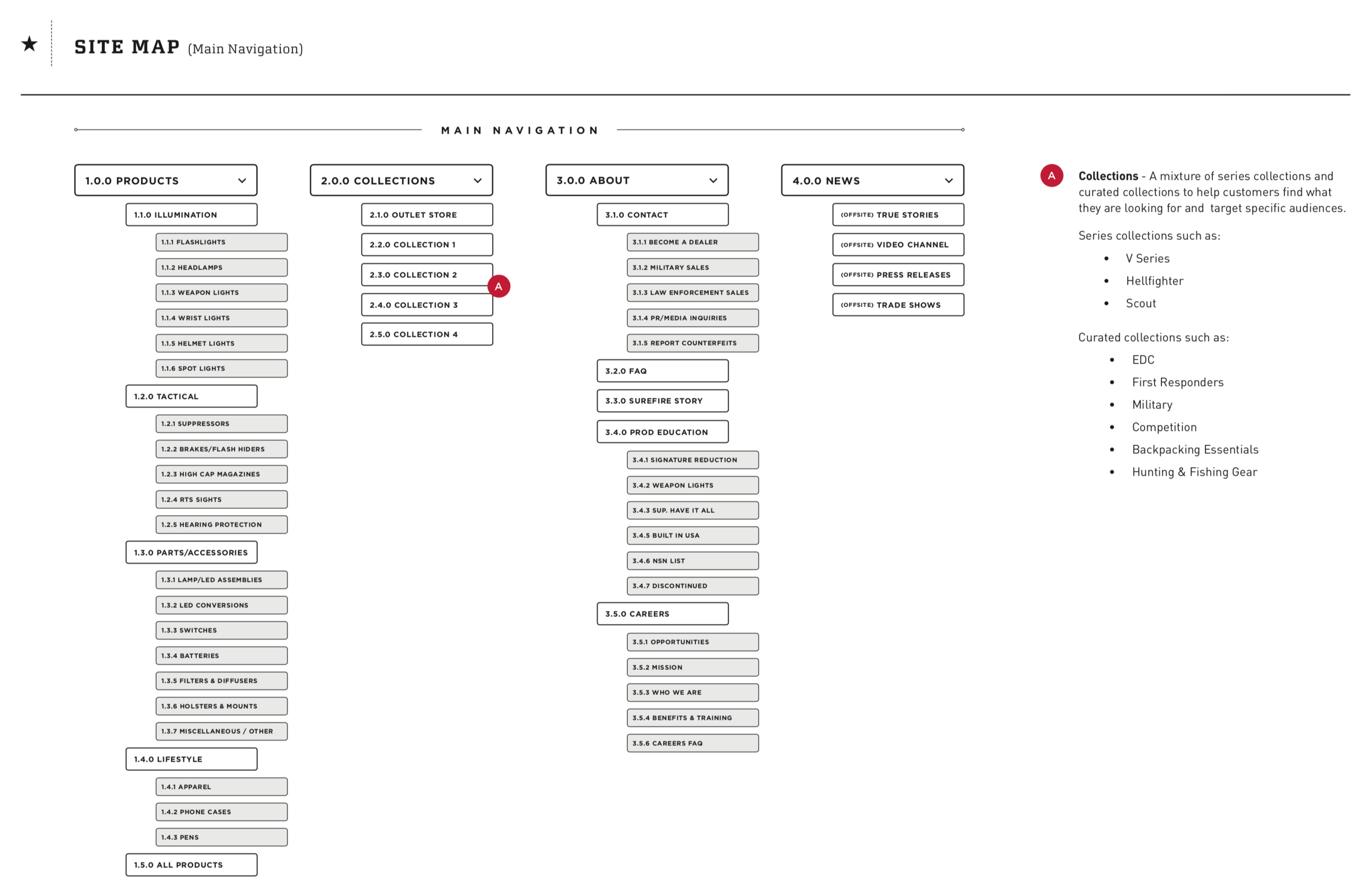This screenshot has width=1372, height=892.
Task: Select 1.1.3 Weapon Lights under Illumination
Action: click(221, 293)
